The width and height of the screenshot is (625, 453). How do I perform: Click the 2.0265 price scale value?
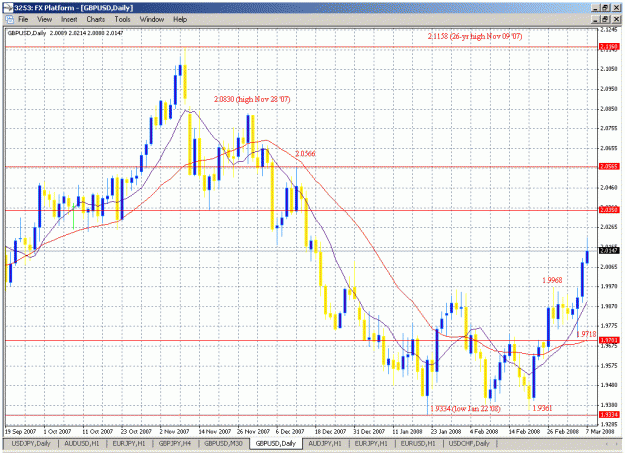point(609,227)
